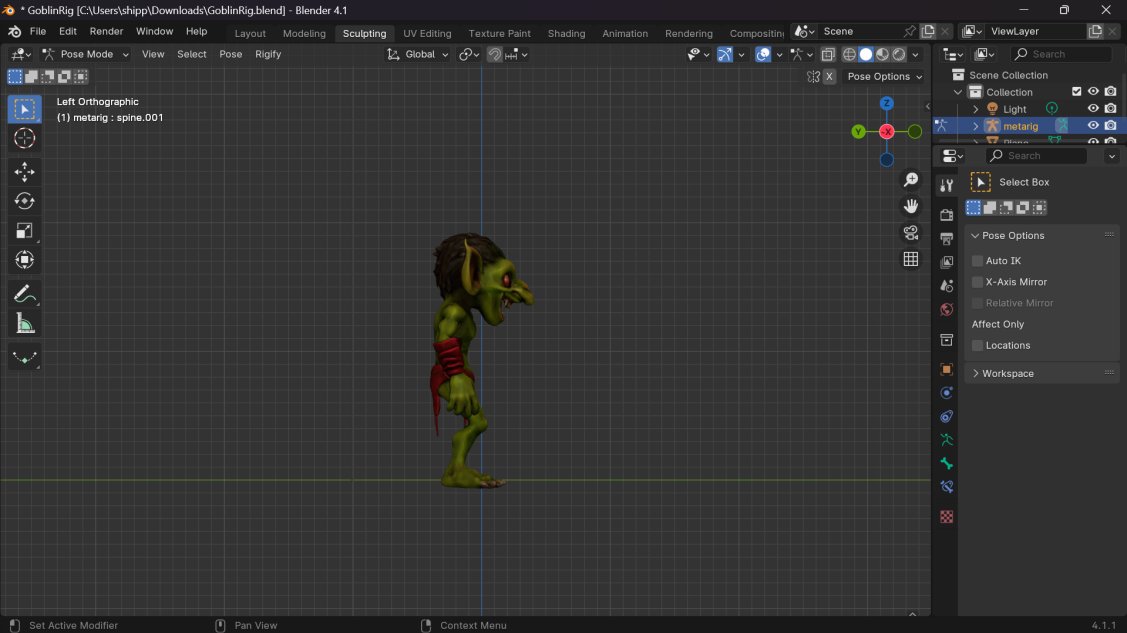1127x633 pixels.
Task: Click the Pose Options button in header
Action: click(x=884, y=77)
